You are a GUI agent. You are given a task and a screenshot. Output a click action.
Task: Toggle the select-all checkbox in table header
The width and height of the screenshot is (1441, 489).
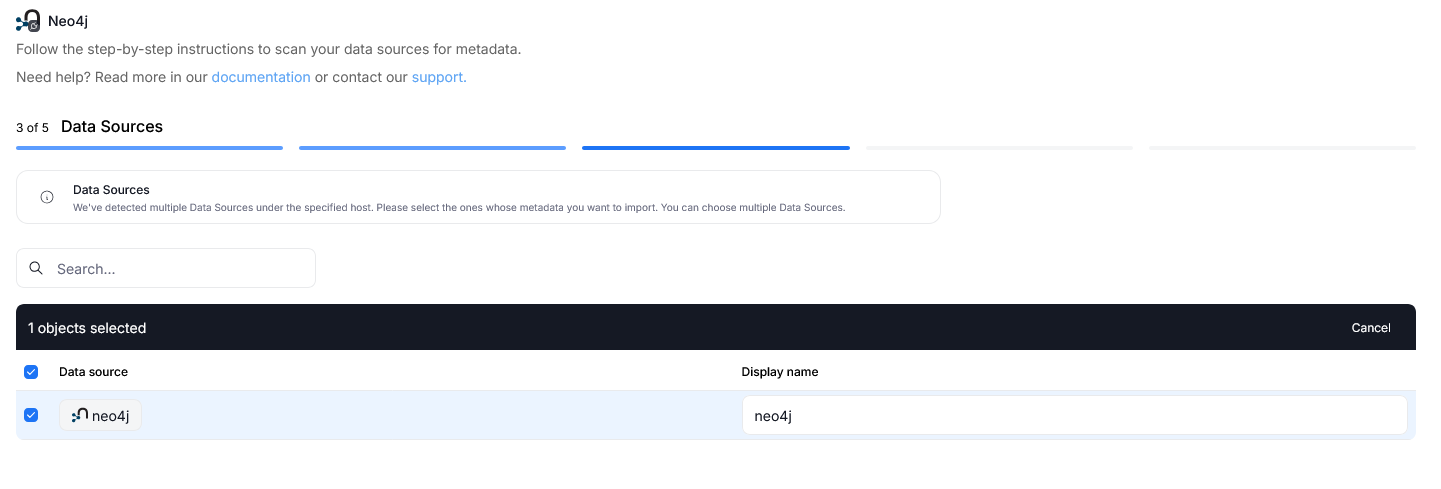tap(31, 372)
